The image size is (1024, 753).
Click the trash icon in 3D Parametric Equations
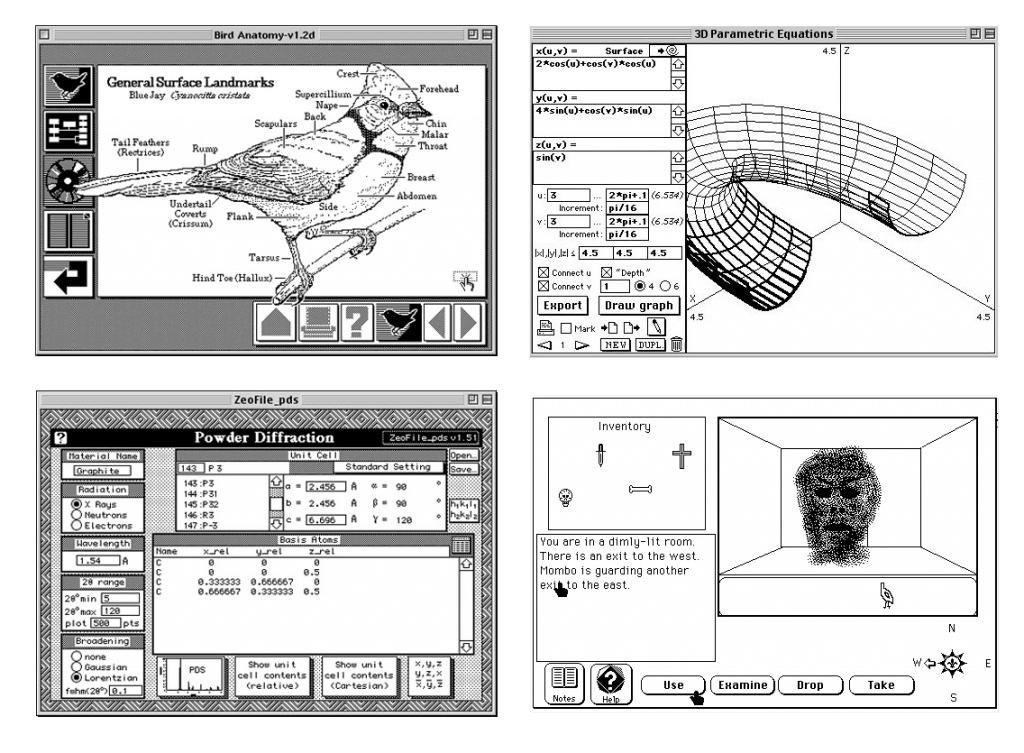[x=676, y=344]
